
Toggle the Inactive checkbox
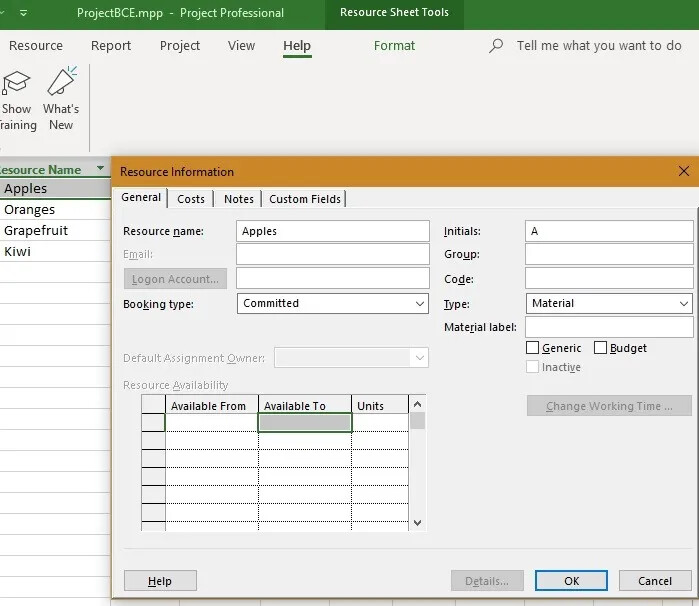pos(532,367)
